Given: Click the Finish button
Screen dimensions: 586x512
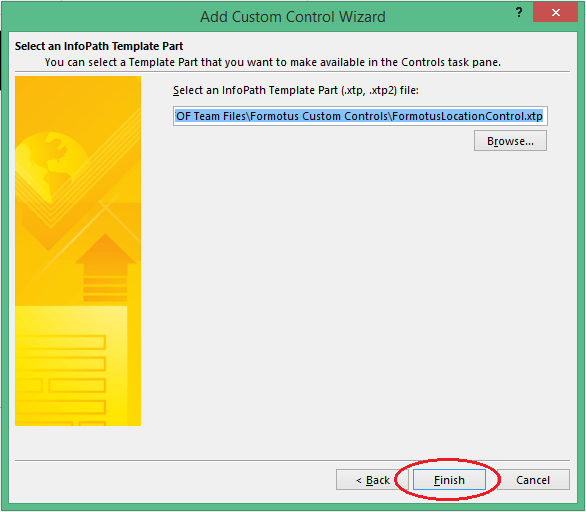Looking at the screenshot, I should (449, 479).
